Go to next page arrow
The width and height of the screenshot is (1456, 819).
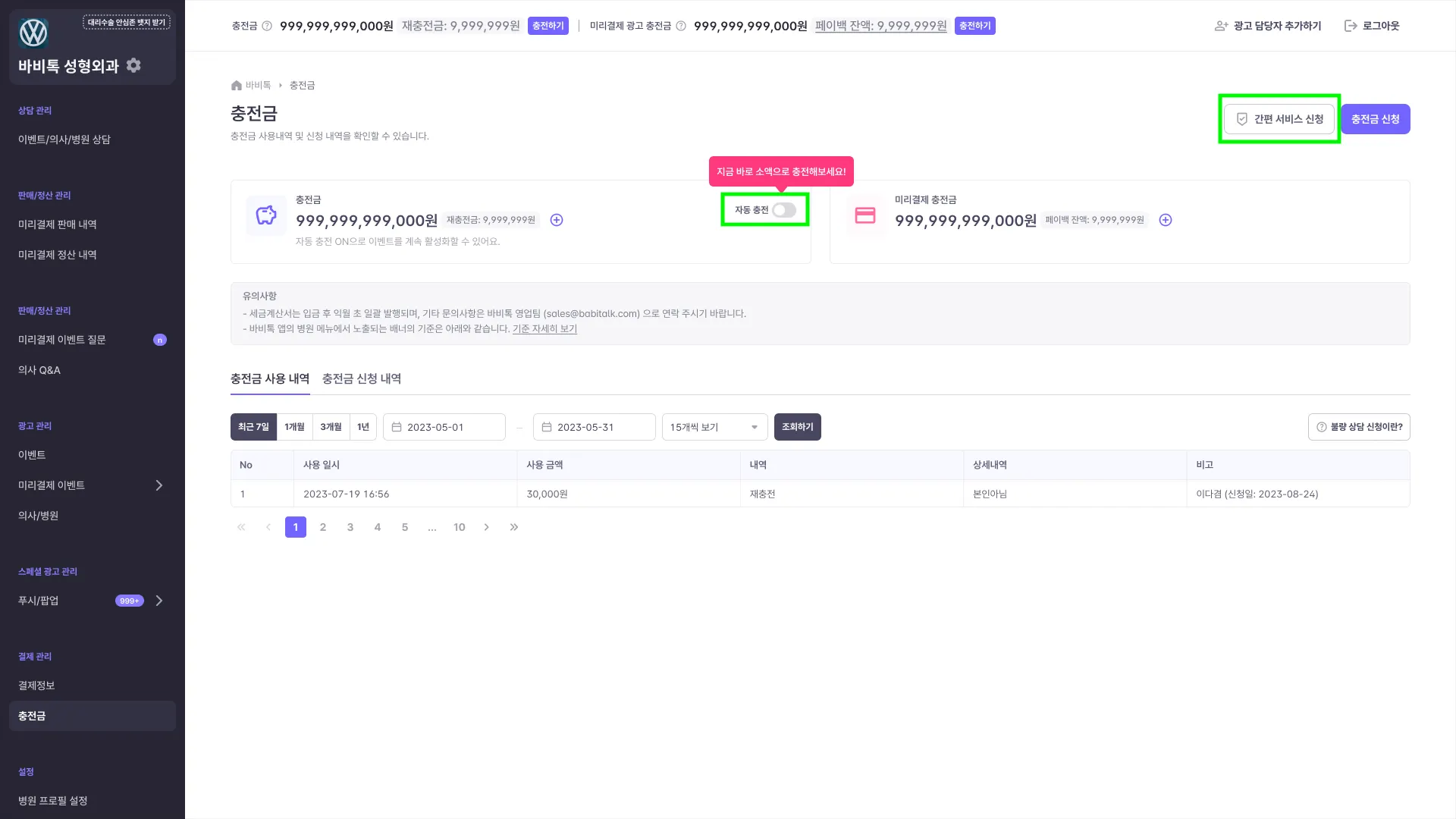(x=487, y=527)
